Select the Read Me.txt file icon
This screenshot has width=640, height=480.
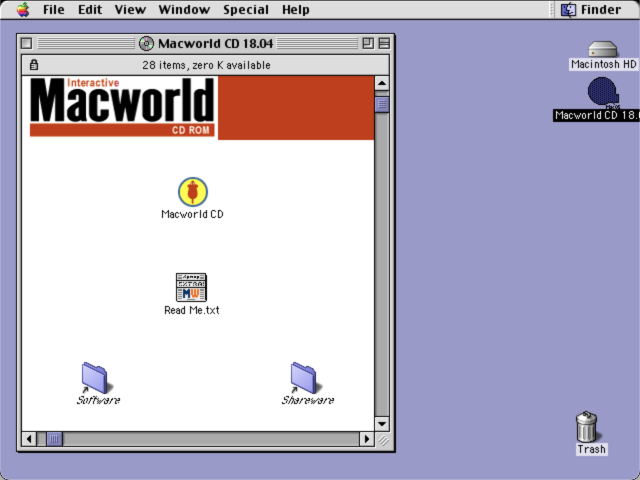coord(191,287)
